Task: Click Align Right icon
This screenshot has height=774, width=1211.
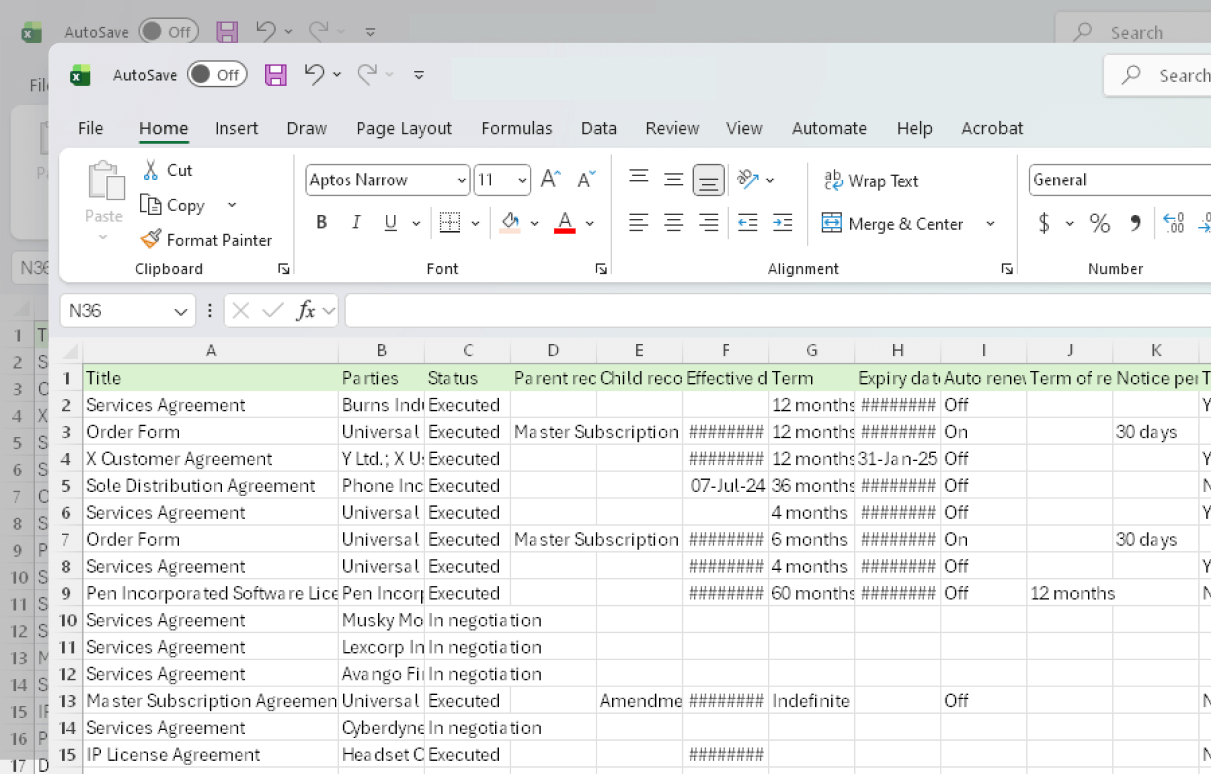Action: (x=708, y=223)
